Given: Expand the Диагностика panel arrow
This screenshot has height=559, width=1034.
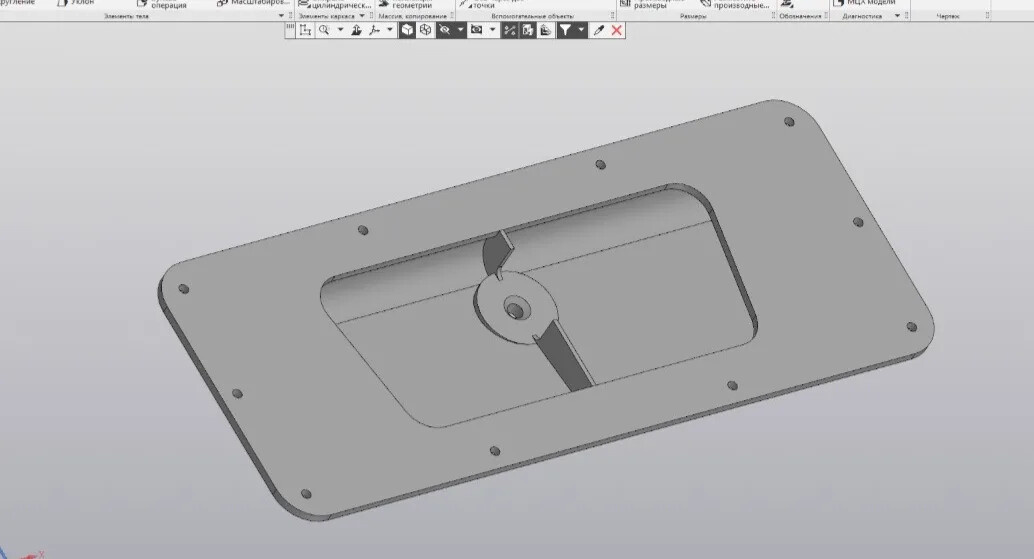Looking at the screenshot, I should pyautogui.click(x=897, y=16).
